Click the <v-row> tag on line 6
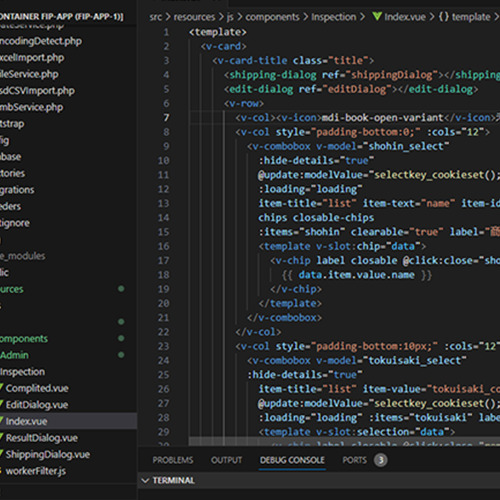 244,104
